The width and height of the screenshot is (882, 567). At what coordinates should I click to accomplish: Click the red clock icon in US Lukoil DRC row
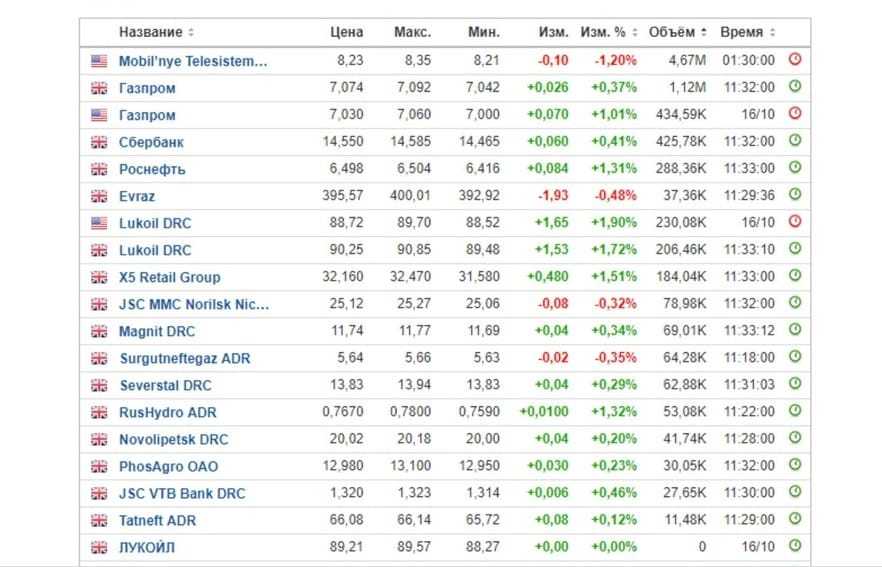(x=795, y=222)
